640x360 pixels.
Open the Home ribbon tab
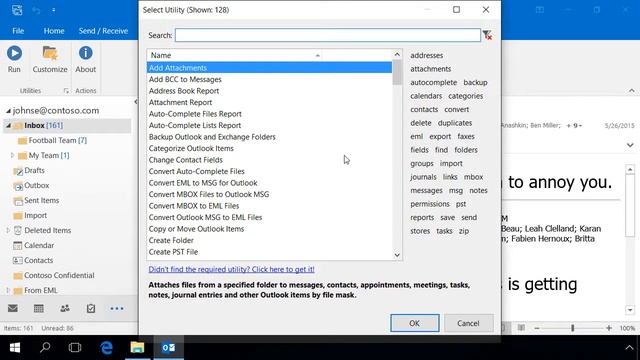[x=54, y=31]
